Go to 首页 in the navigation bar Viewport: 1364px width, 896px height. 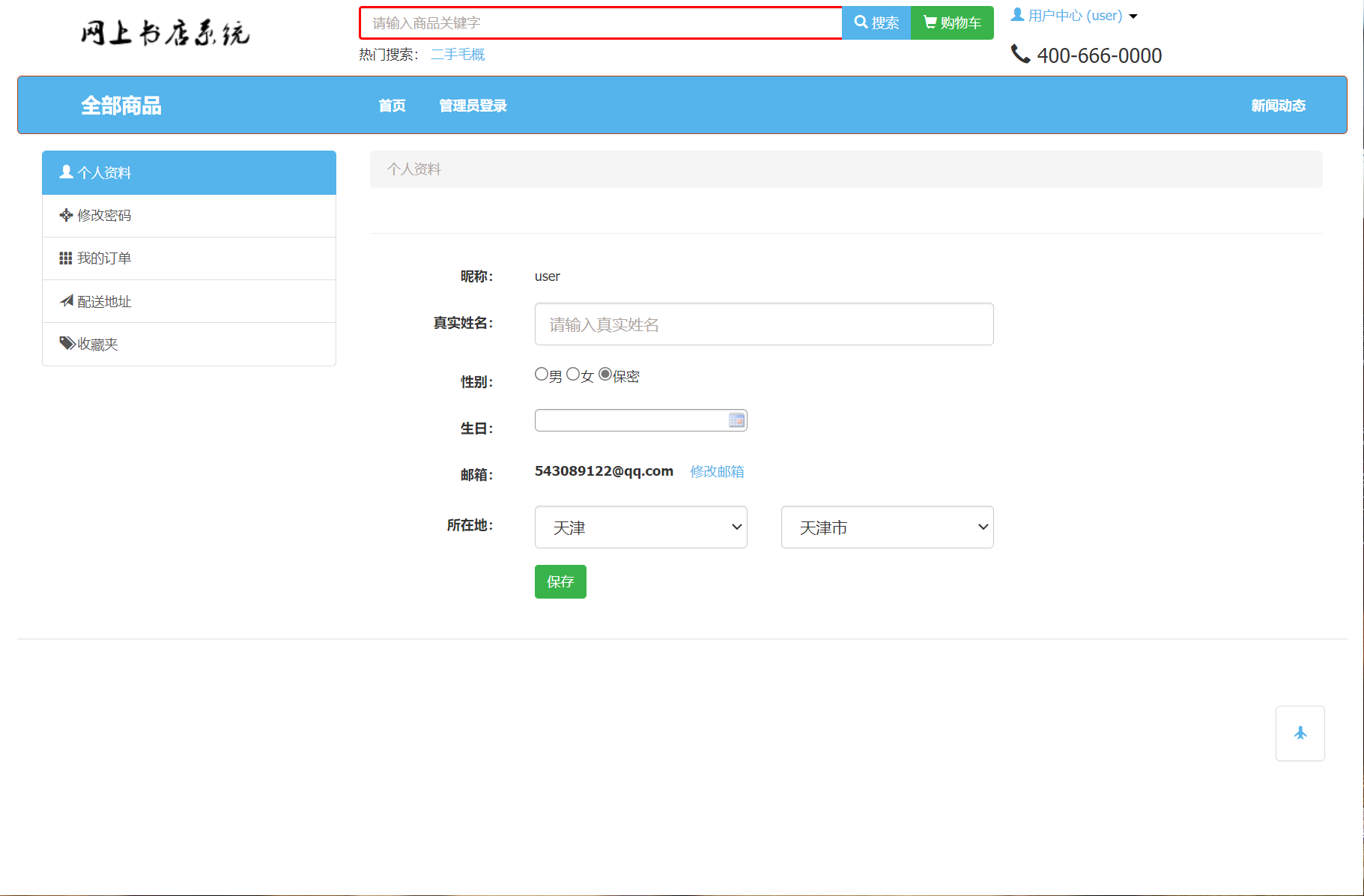(x=392, y=106)
